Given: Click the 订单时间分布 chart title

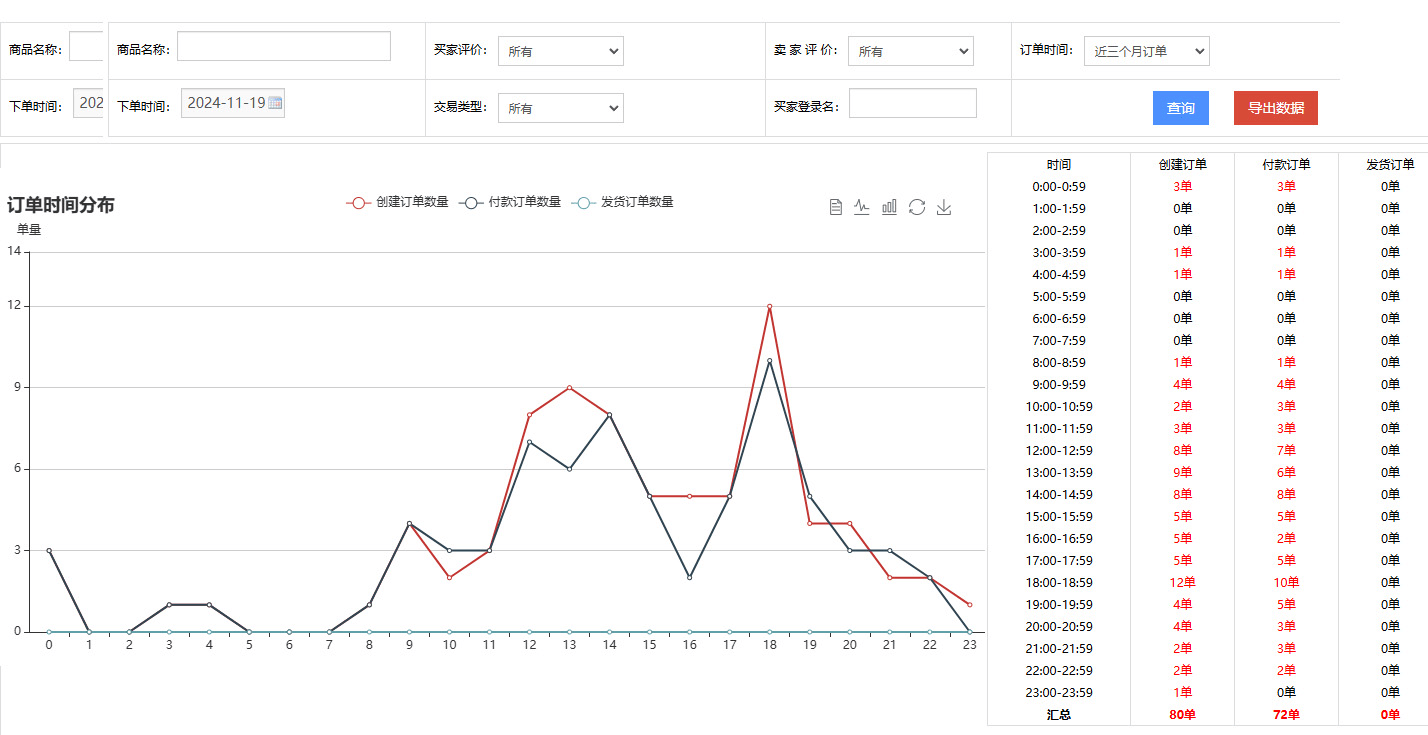Looking at the screenshot, I should point(61,205).
